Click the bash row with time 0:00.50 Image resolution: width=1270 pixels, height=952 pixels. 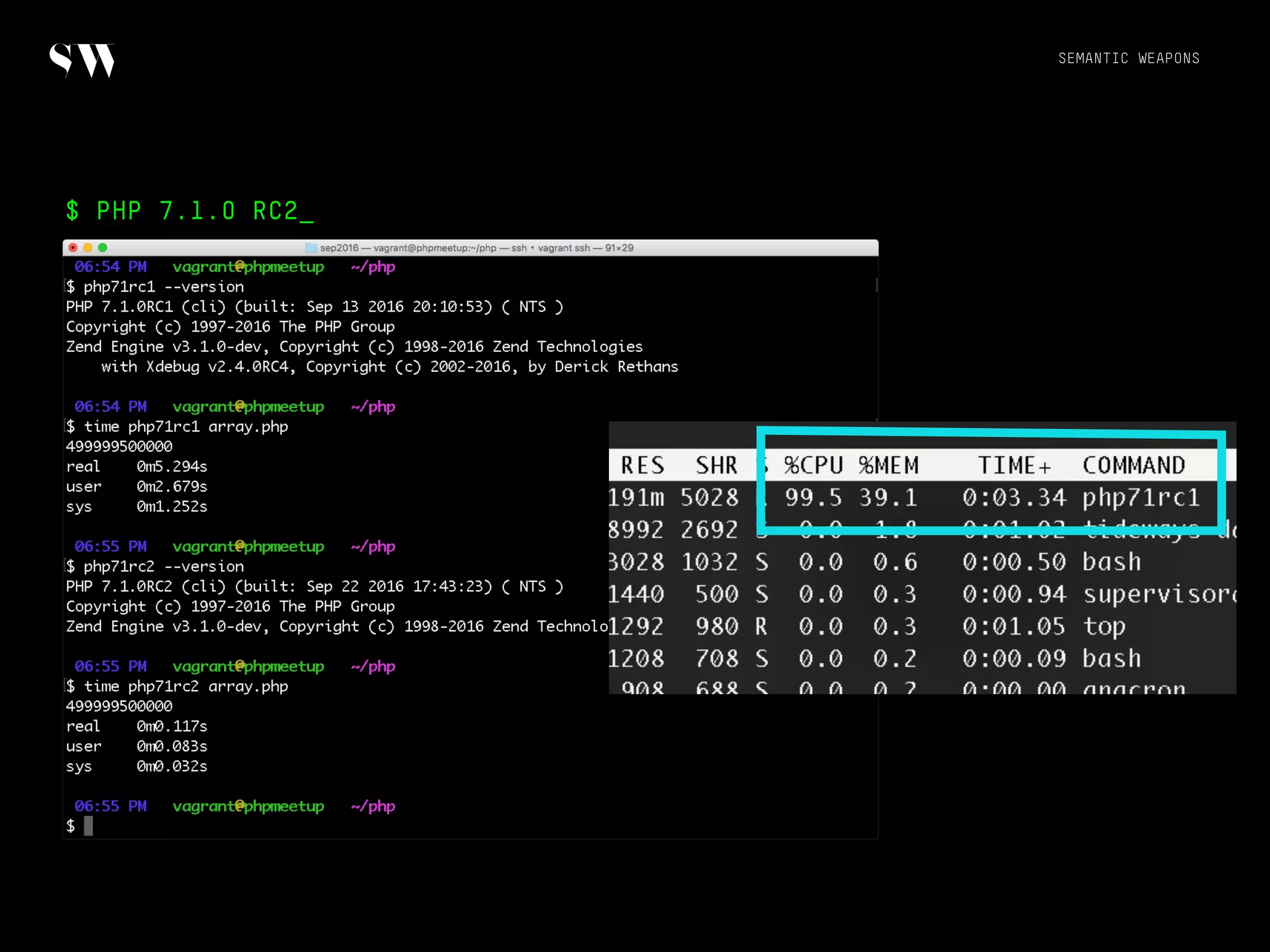(1111, 562)
